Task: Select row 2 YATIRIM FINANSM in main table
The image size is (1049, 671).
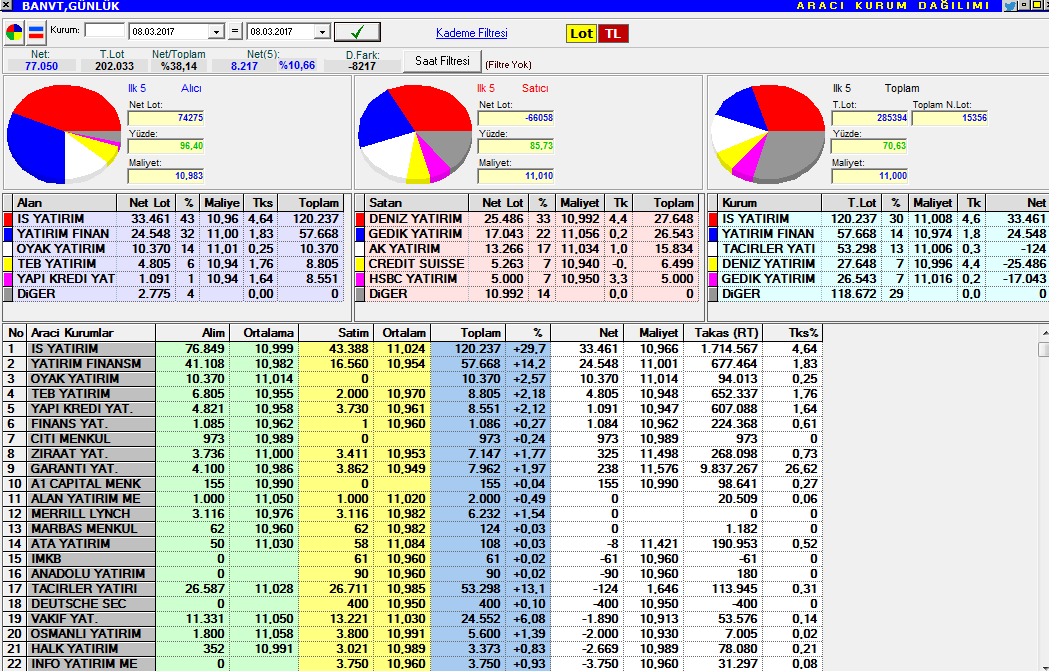Action: tap(413, 364)
